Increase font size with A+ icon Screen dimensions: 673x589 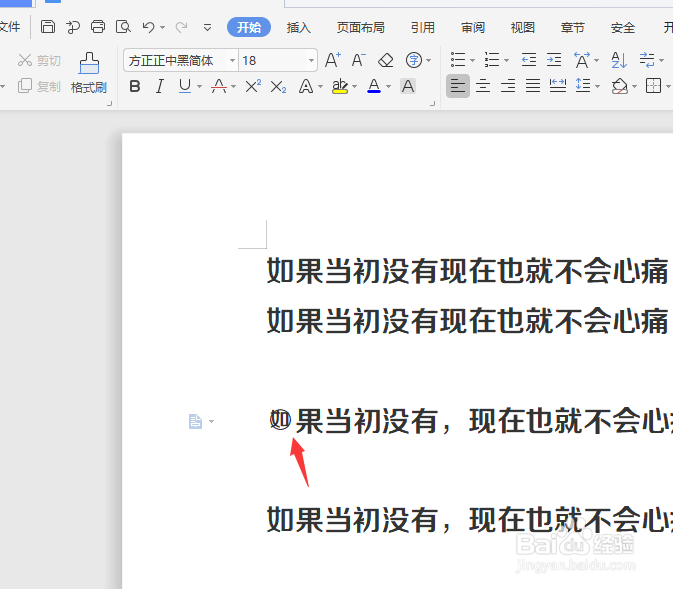333,60
